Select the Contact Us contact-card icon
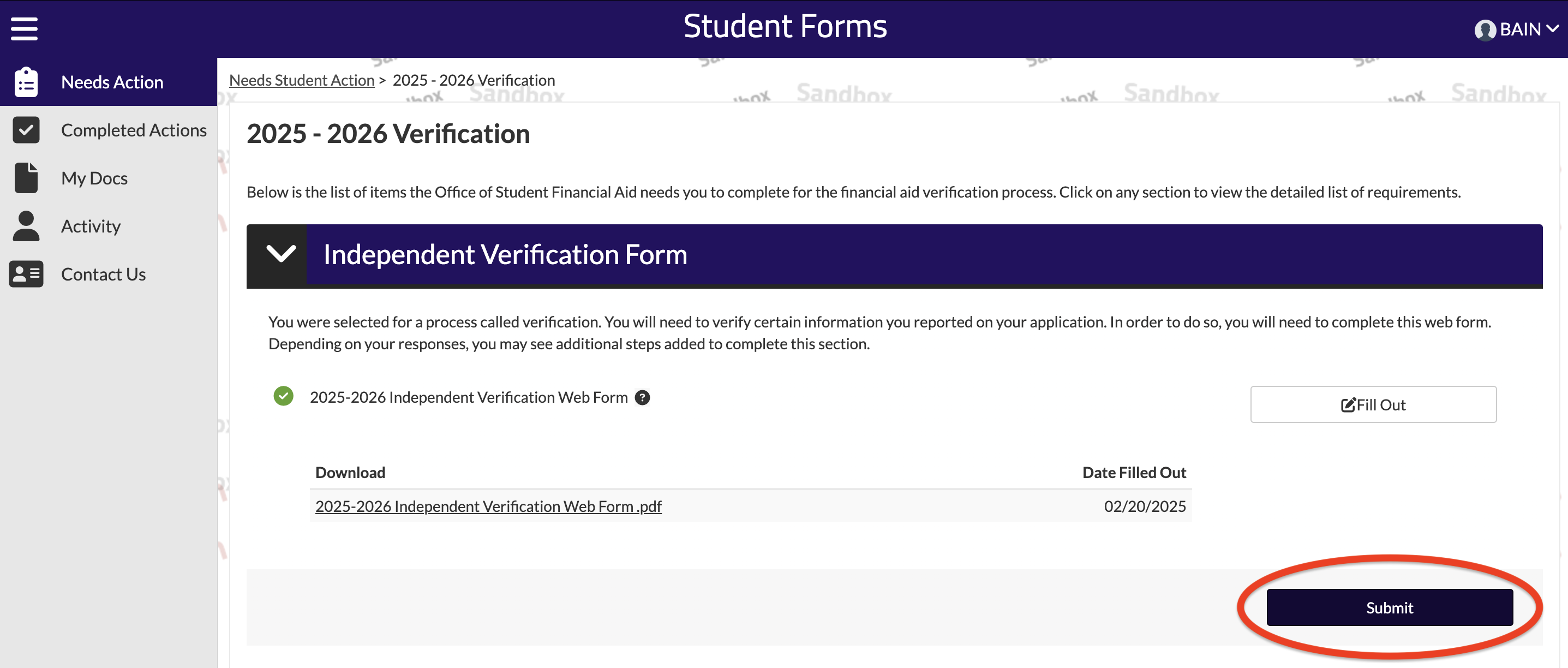 (x=26, y=274)
